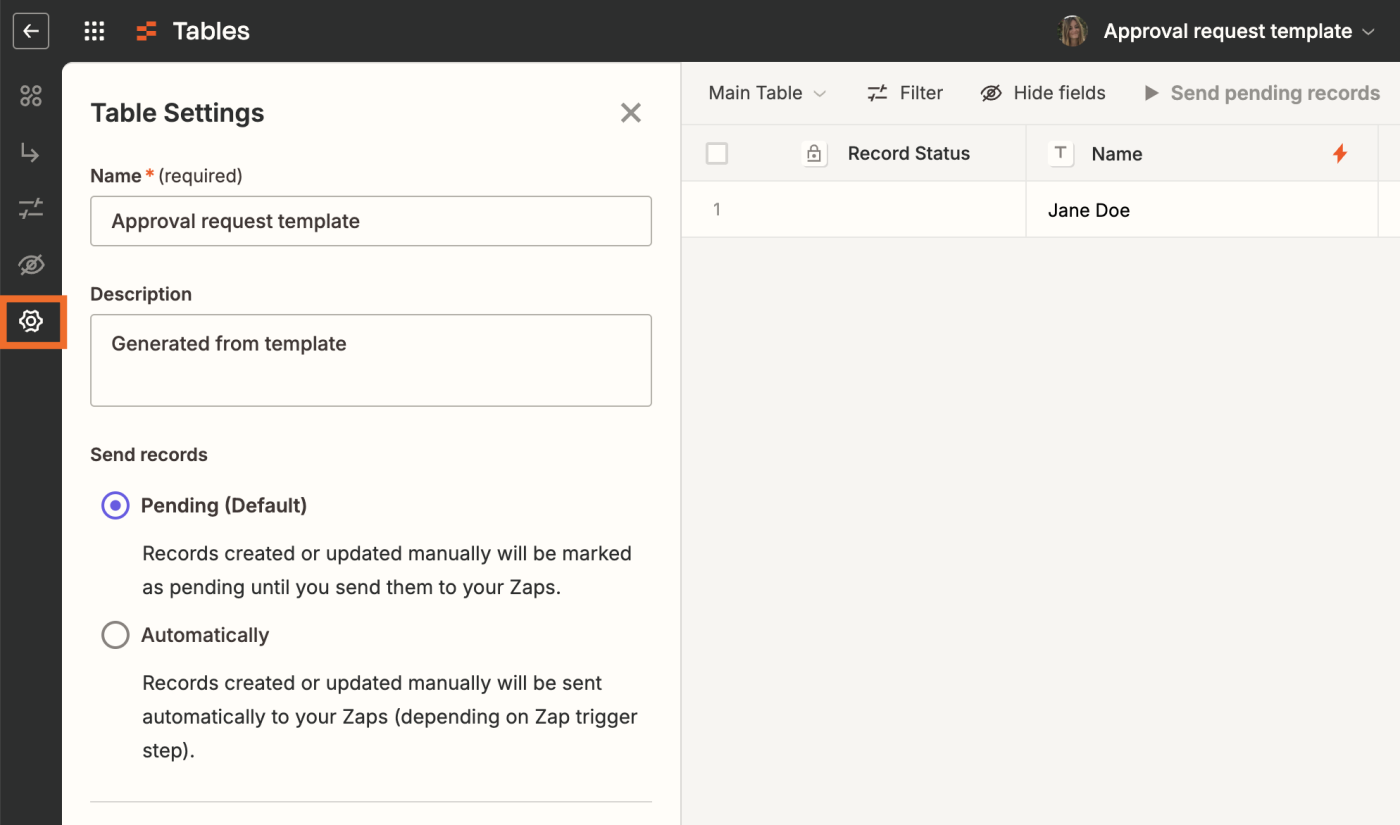Click the back arrow button
Screen dimensions: 1400x825
click(30, 31)
